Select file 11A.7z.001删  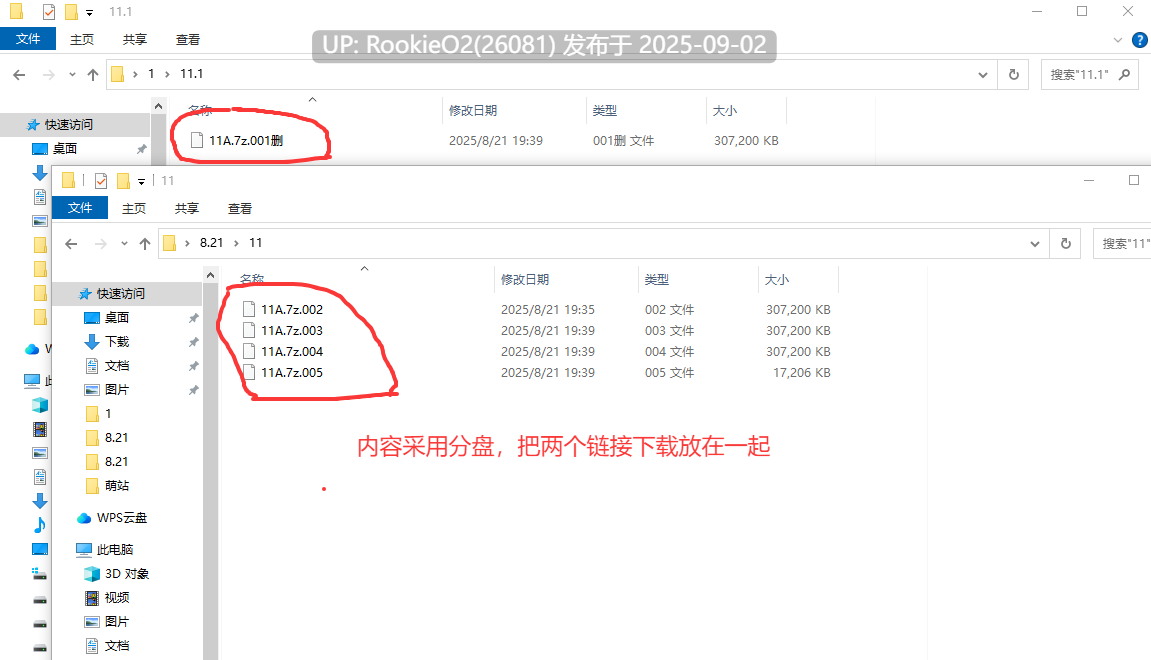246,140
